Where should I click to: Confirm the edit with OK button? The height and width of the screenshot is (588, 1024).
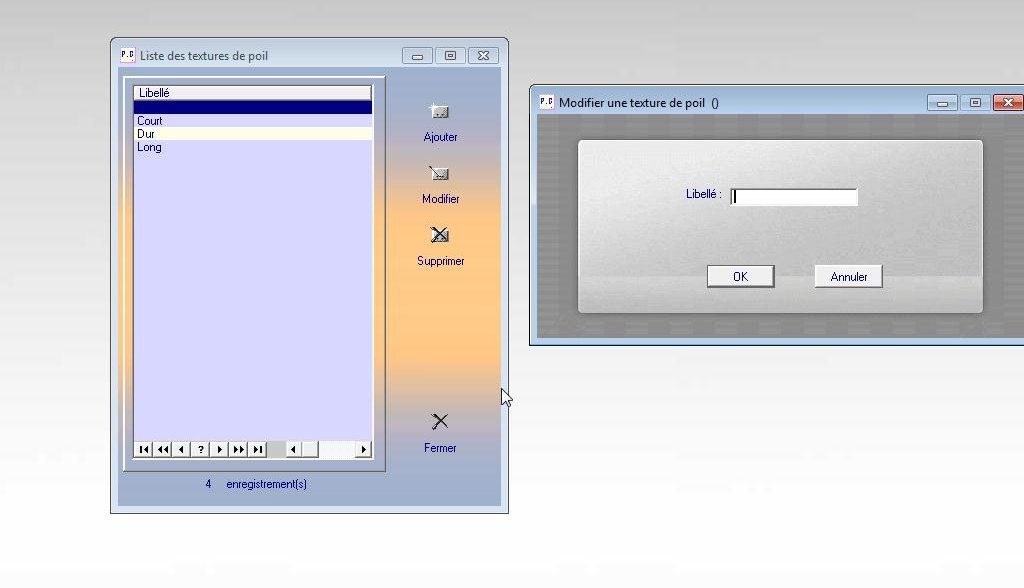pos(740,277)
